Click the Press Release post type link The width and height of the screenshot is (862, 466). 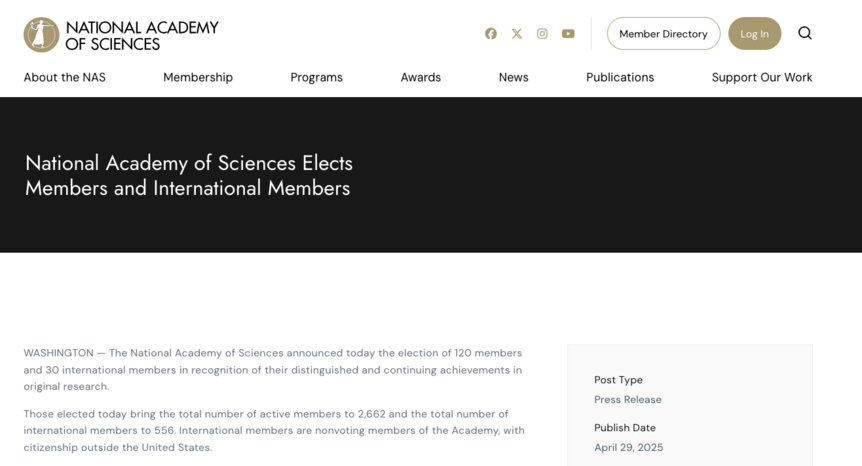[x=627, y=400]
